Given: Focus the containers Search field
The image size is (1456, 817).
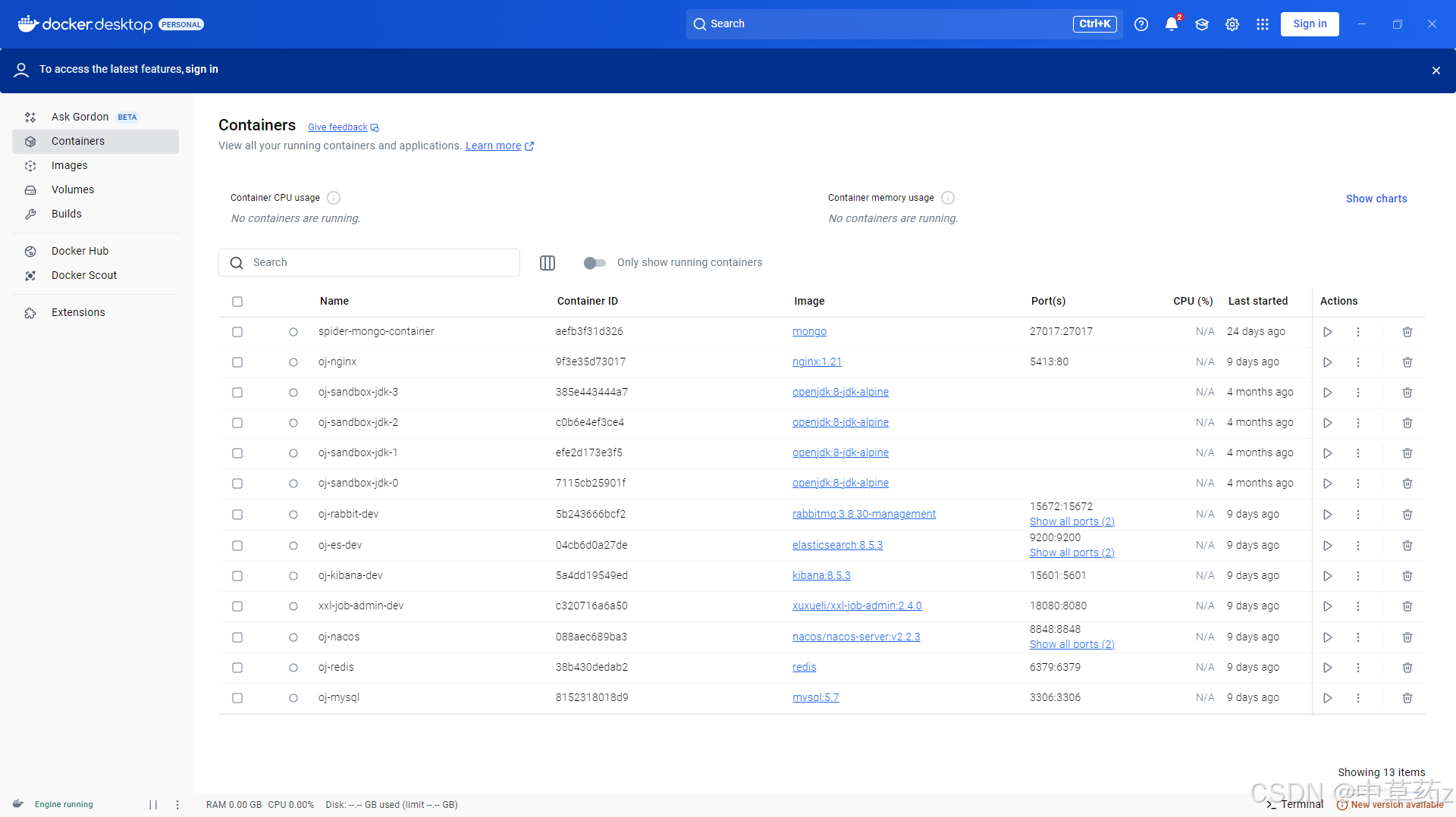Looking at the screenshot, I should [369, 263].
